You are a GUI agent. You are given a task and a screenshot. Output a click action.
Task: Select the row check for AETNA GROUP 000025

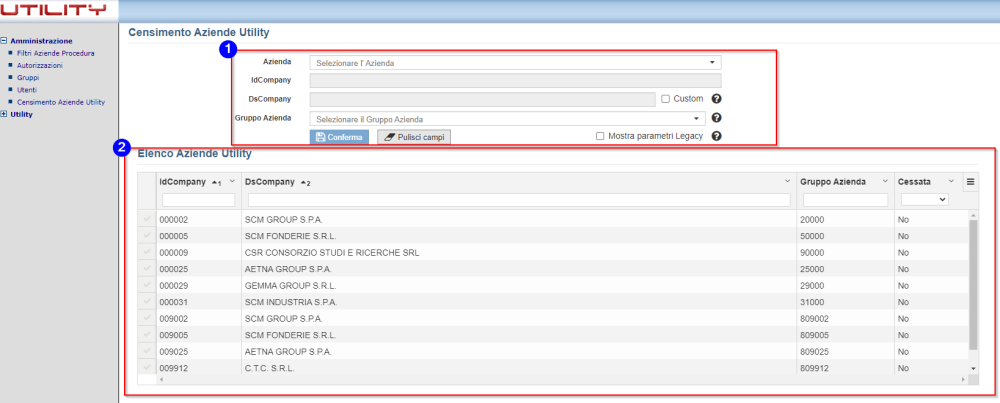point(147,270)
